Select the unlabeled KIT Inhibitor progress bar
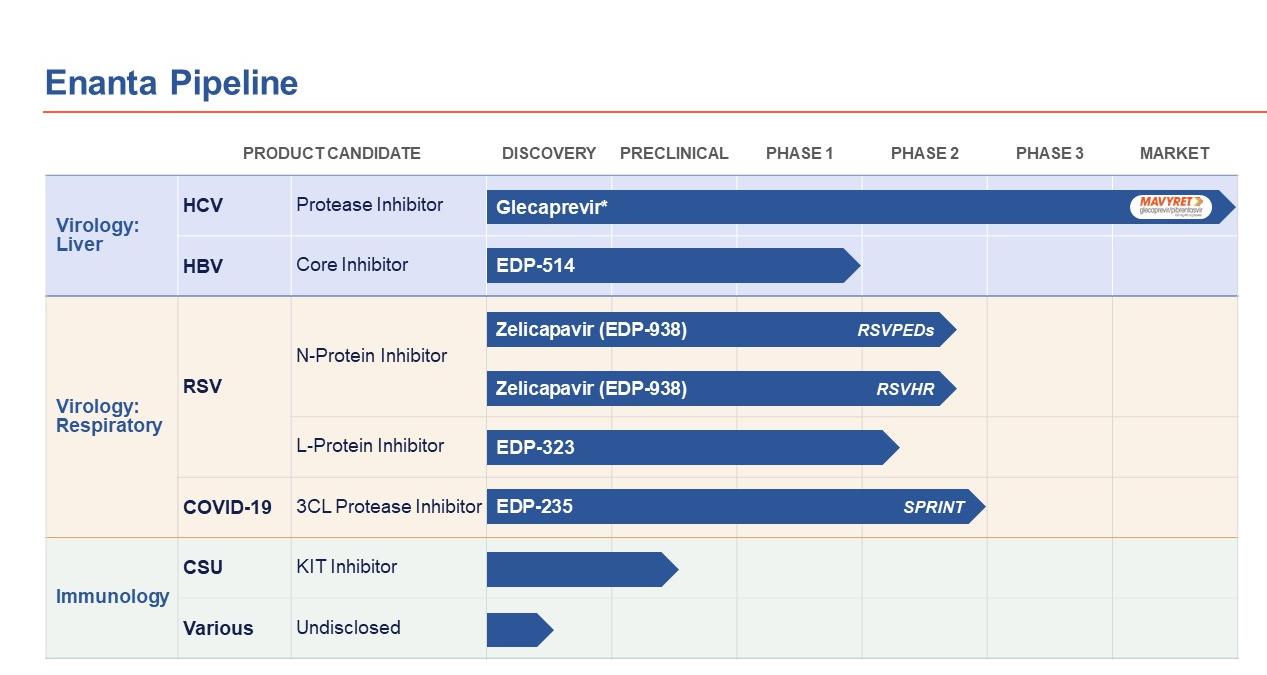 (x=580, y=569)
